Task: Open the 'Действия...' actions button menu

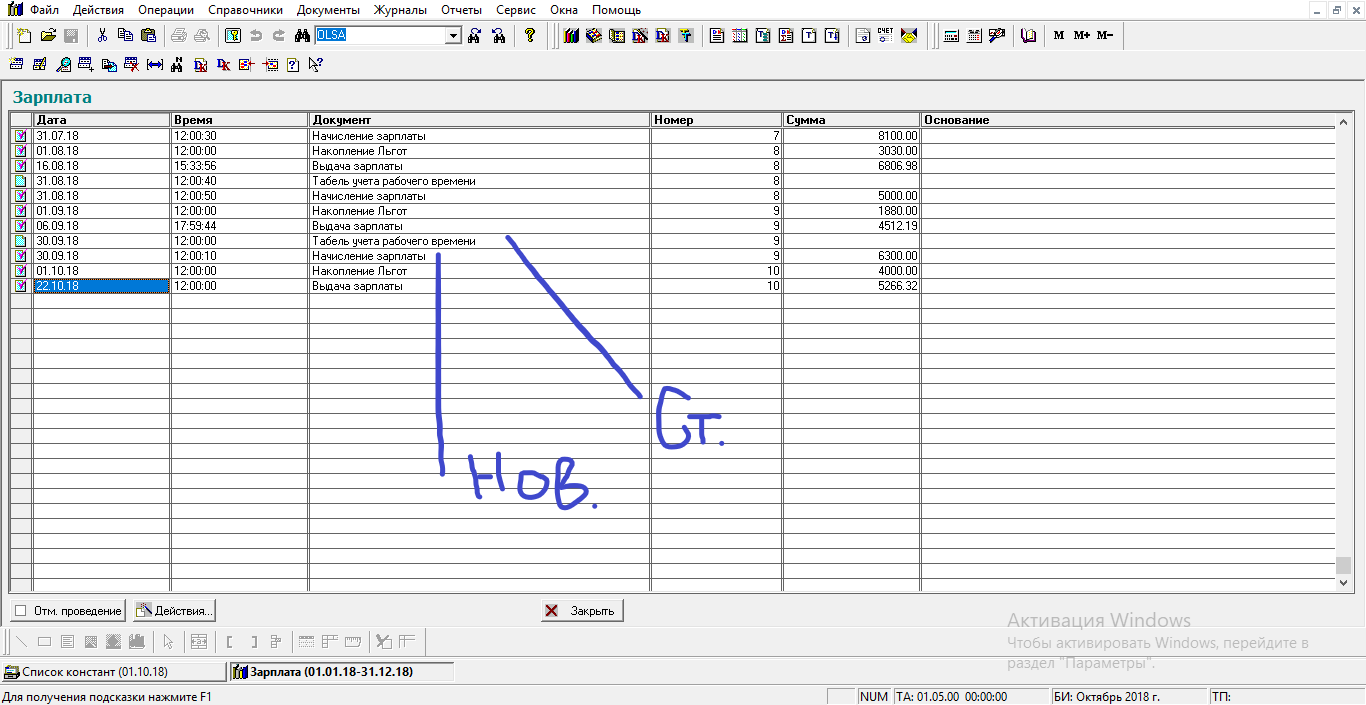Action: coord(174,611)
